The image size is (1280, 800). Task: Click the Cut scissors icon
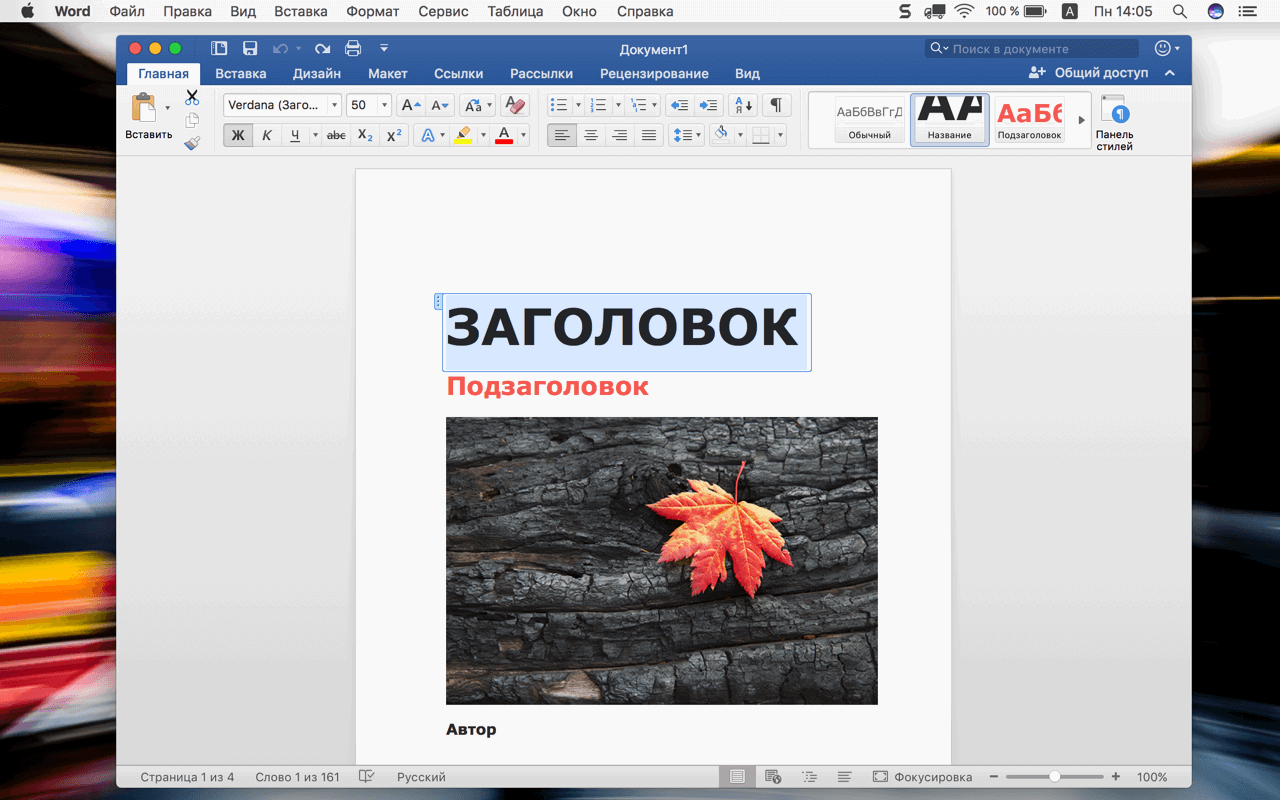pos(192,98)
